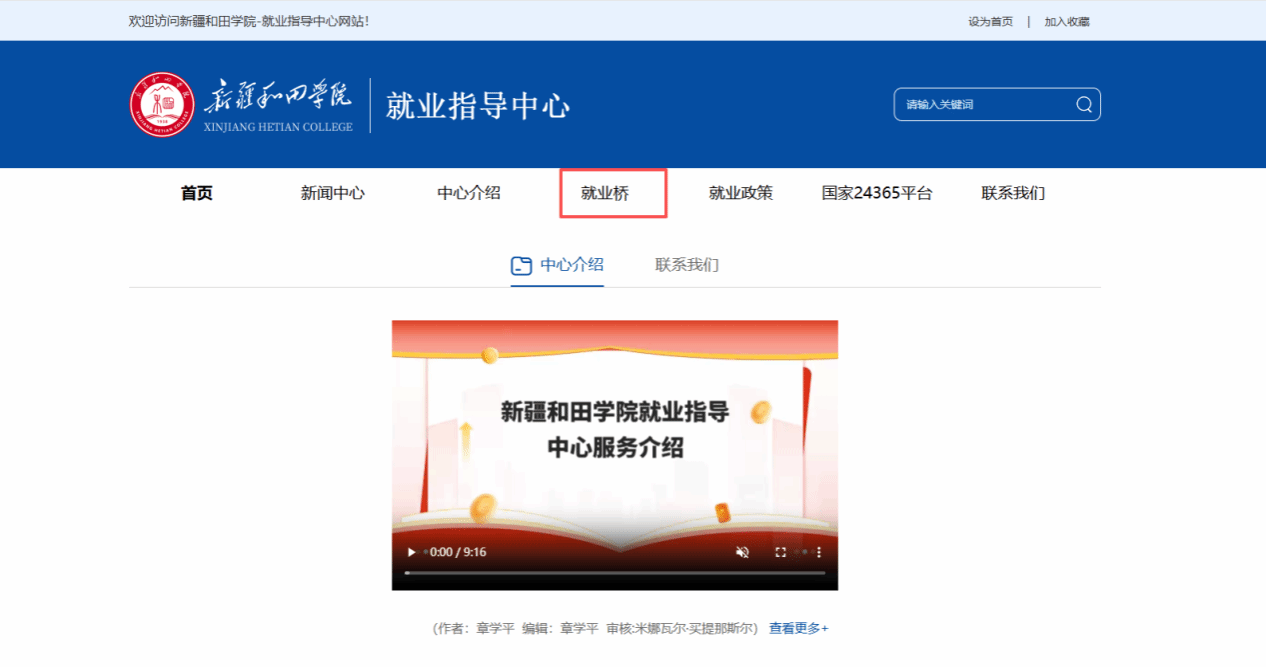Click 联系我们 in the main navigation
1266x667 pixels.
1012,194
